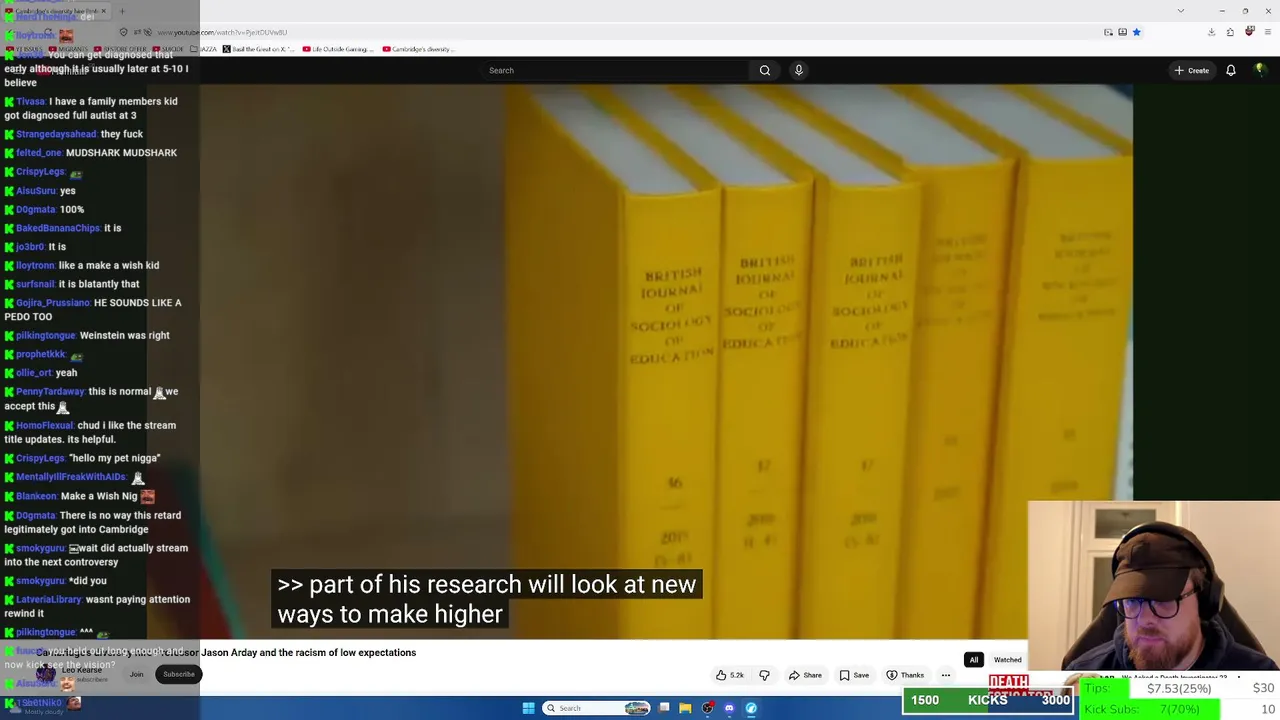The height and width of the screenshot is (720, 1280).
Task: Save the video to a playlist
Action: (x=853, y=675)
